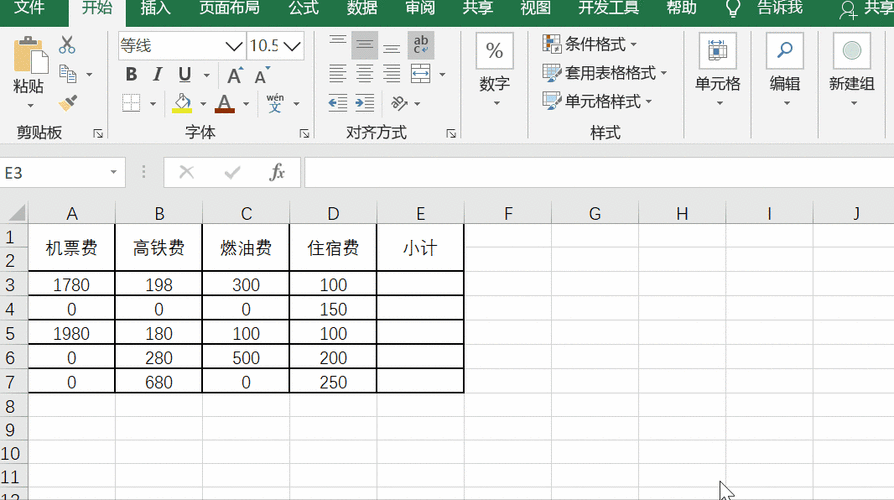Open the 单元格 cells icon

[x=717, y=51]
